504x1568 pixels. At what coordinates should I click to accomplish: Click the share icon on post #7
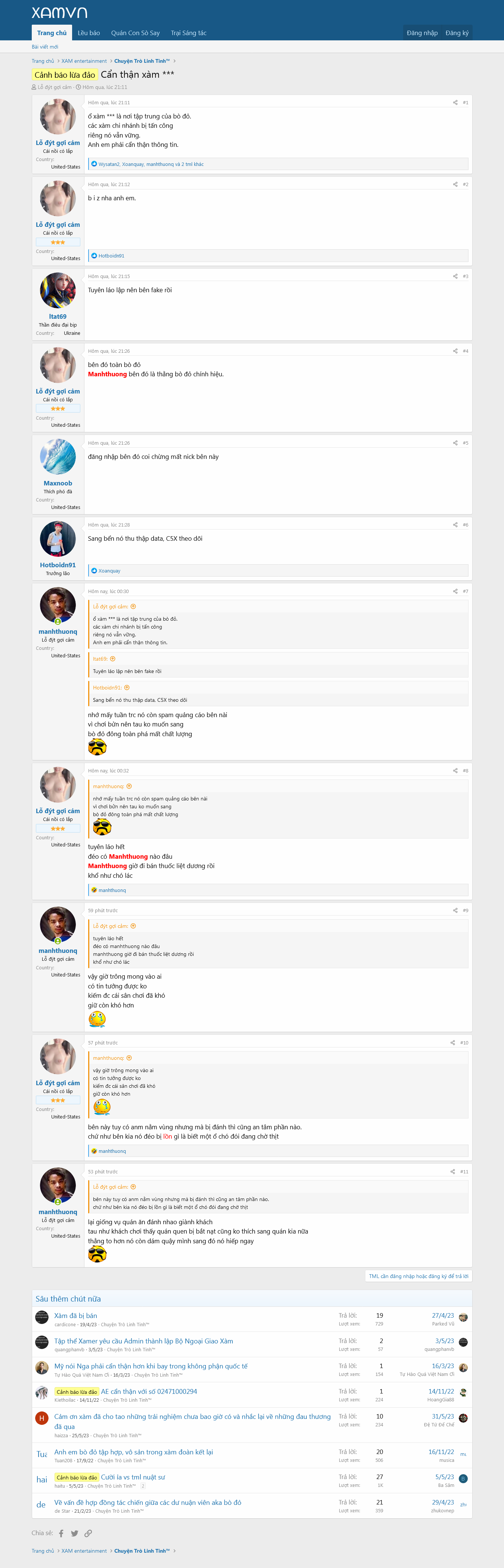click(455, 591)
